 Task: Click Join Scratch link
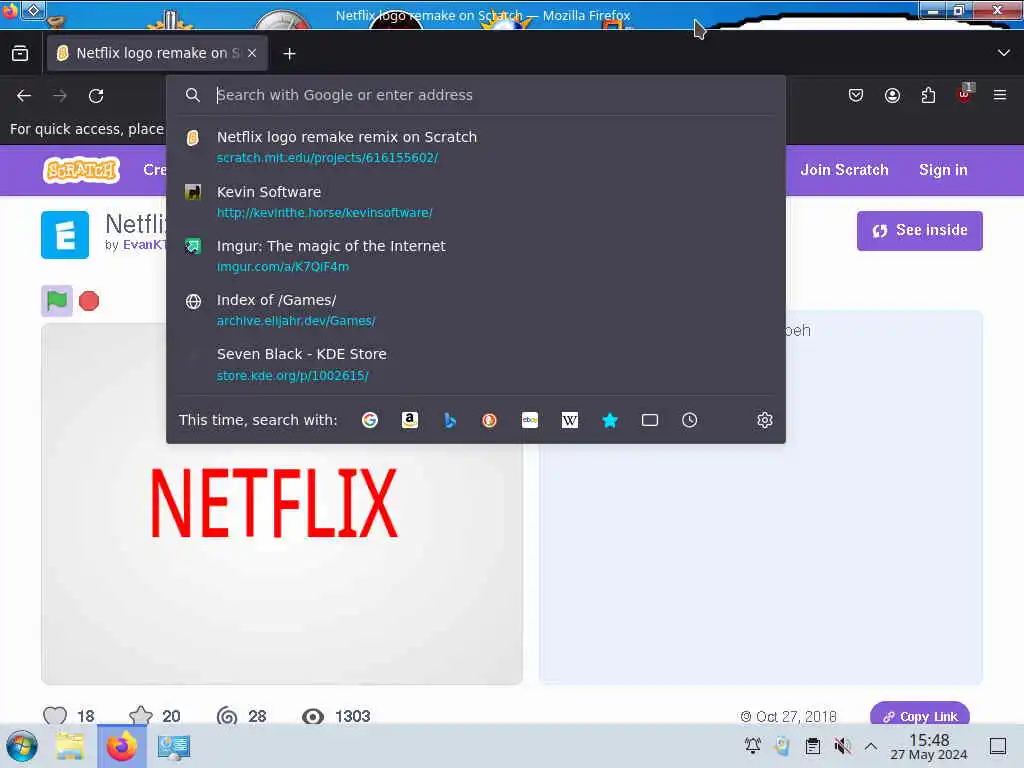pos(844,170)
